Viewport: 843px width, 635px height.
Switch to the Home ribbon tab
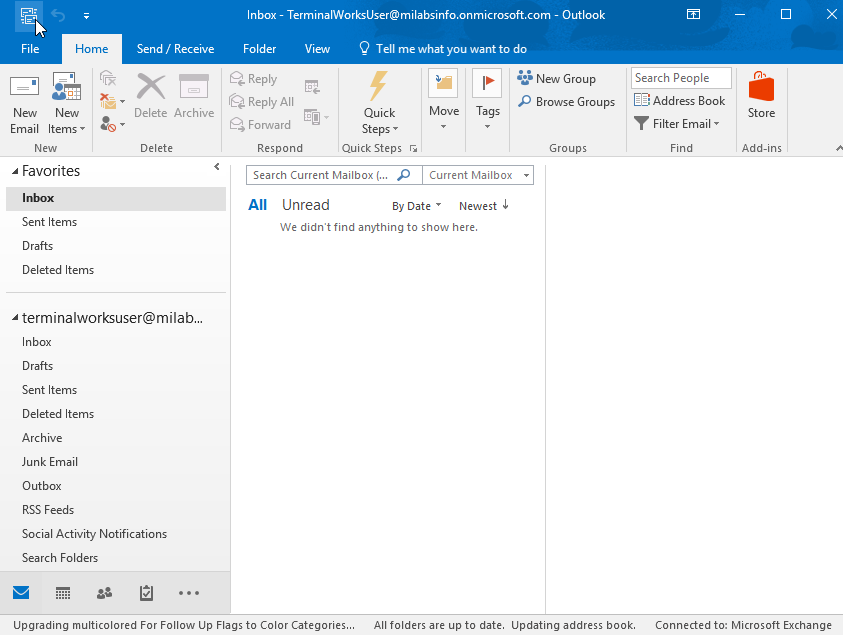tap(91, 49)
